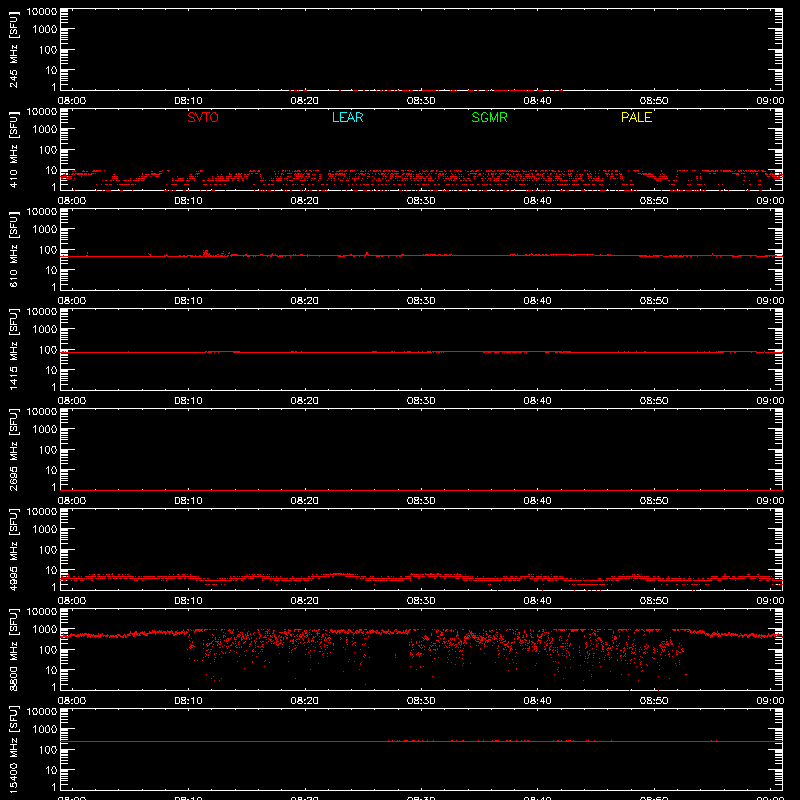This screenshot has width=800, height=800.
Task: Click 08:40 tick under 610 MHz plot
Action: coord(537,301)
